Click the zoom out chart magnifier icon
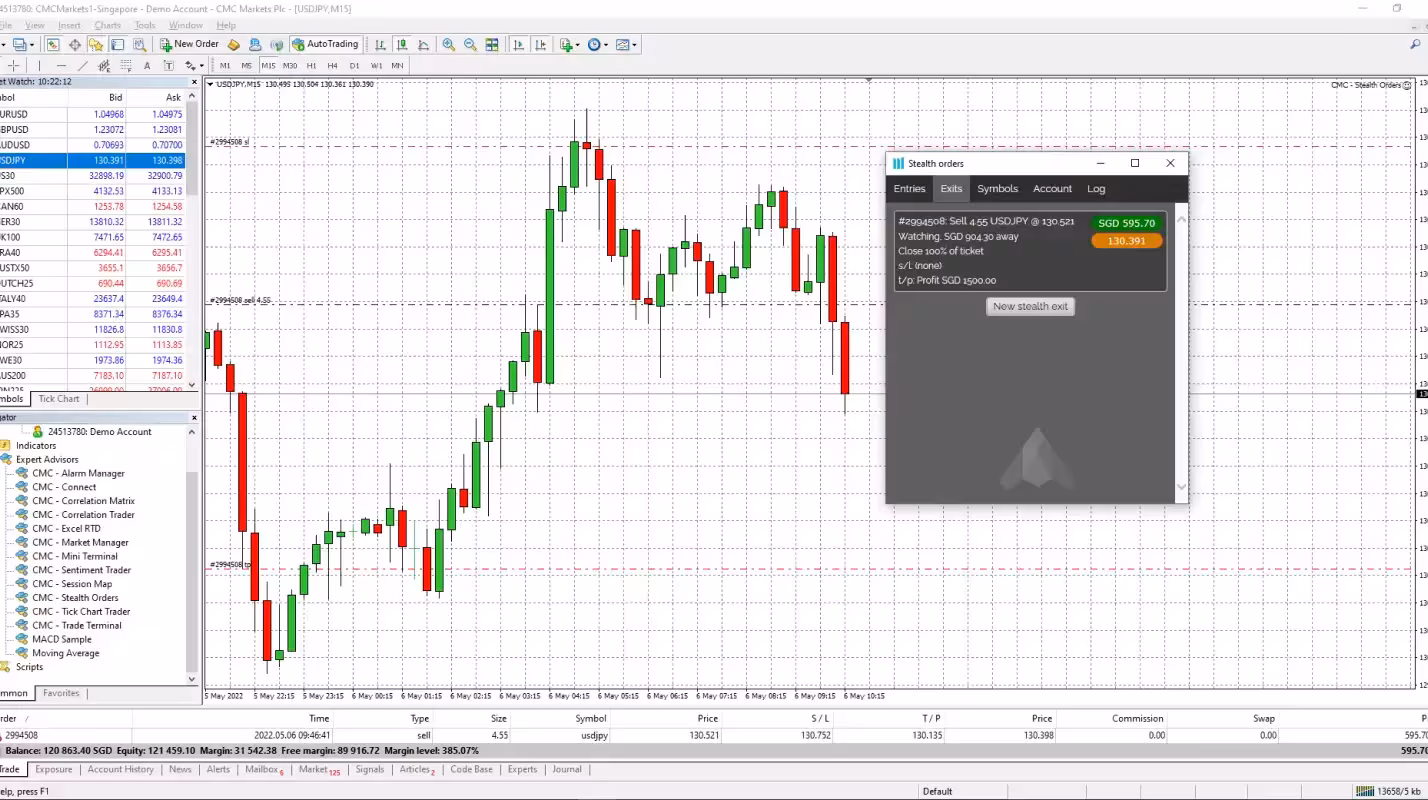Screen dimensions: 1428x800 click(x=470, y=44)
